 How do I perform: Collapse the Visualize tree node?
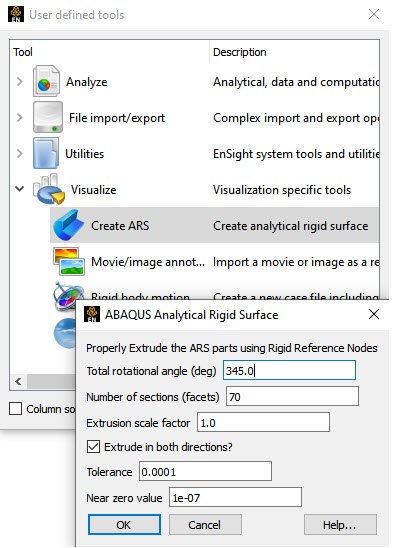(20, 189)
